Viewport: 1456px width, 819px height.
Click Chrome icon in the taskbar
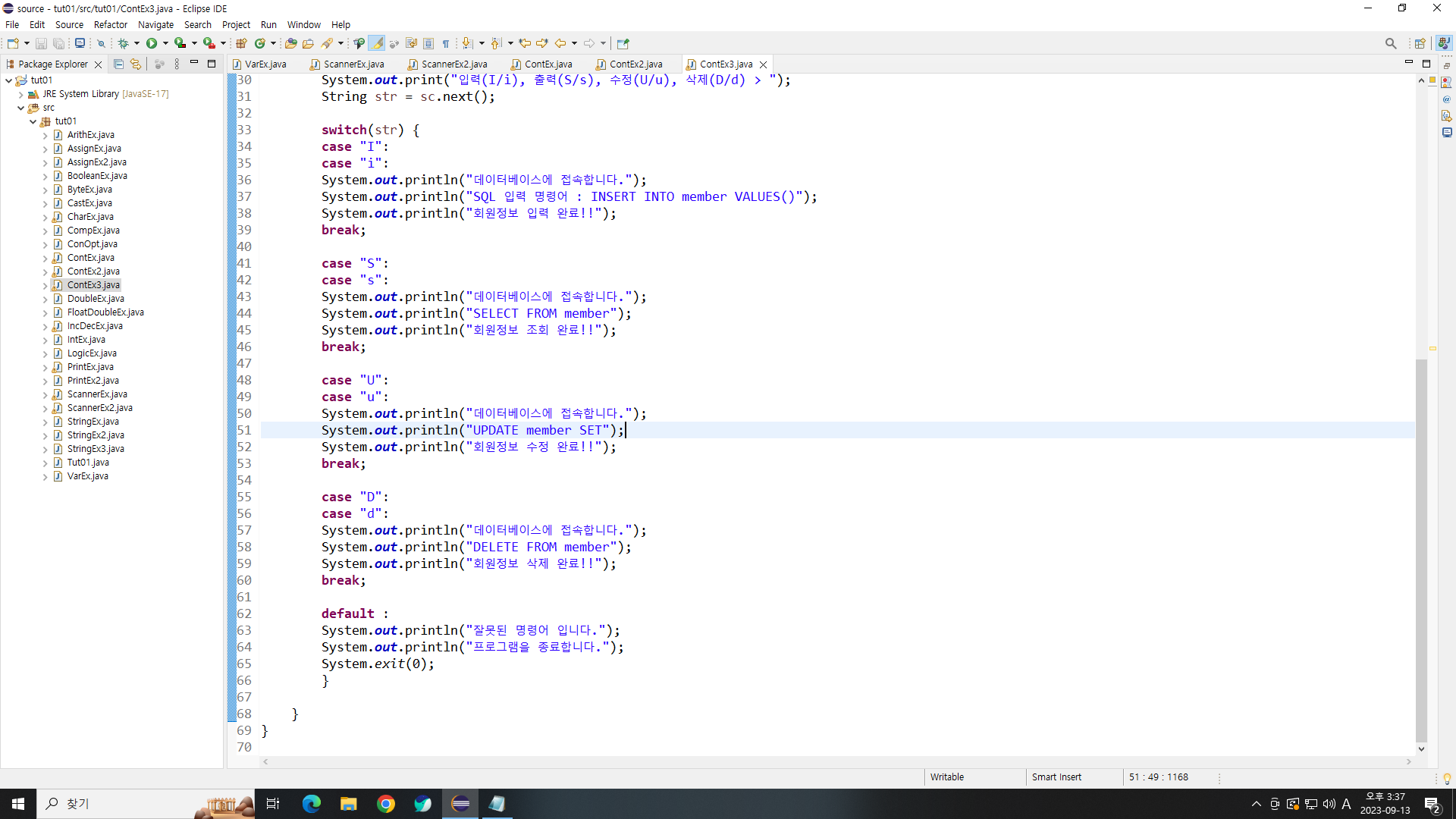pos(386,804)
